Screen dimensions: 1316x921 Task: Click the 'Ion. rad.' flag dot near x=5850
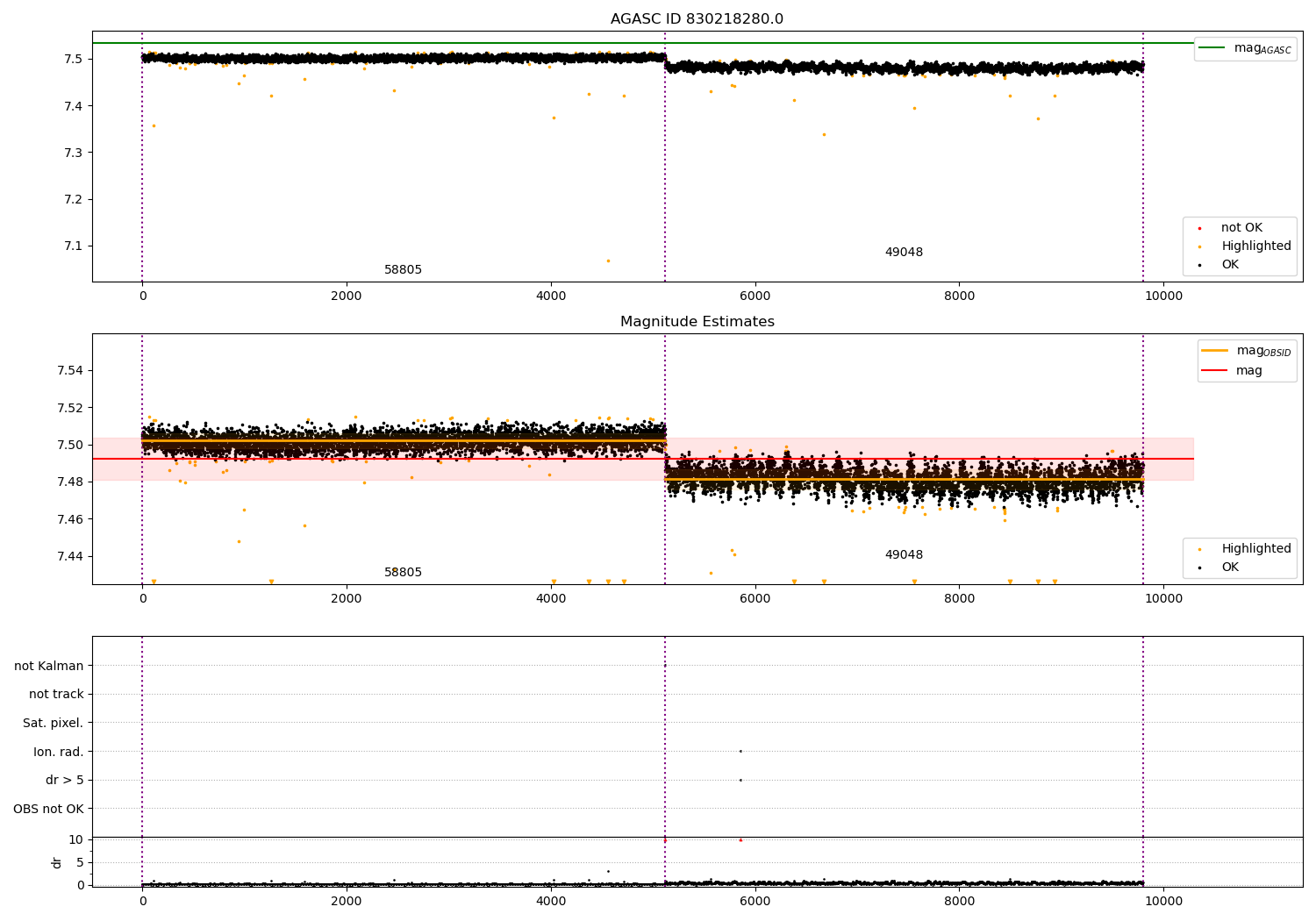tap(740, 751)
